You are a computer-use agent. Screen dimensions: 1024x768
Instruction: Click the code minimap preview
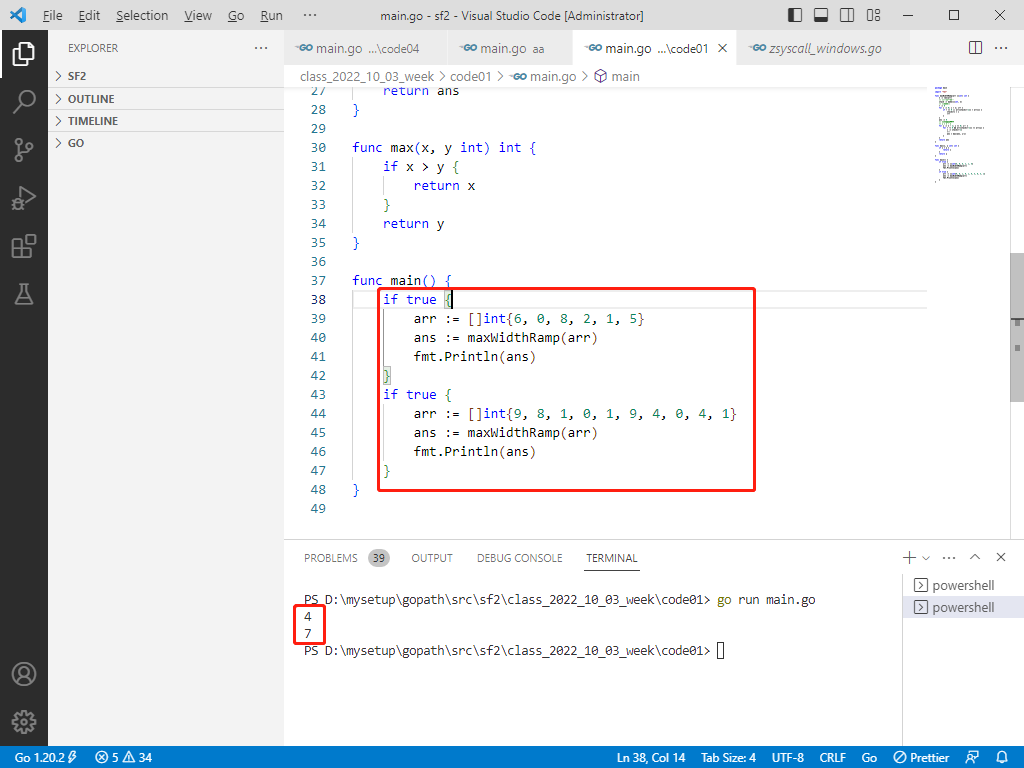960,134
